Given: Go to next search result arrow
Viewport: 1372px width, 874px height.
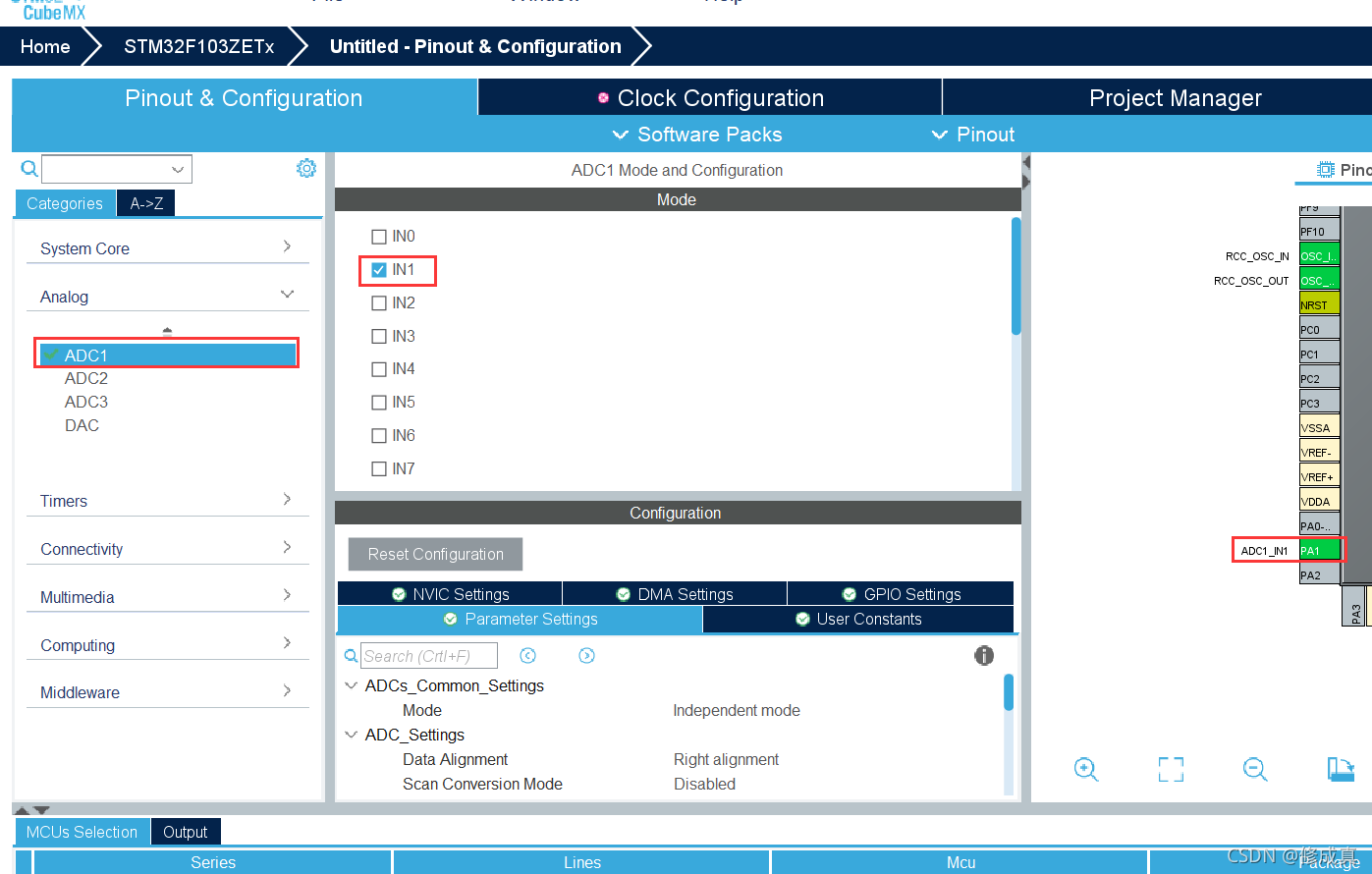Looking at the screenshot, I should coord(586,656).
